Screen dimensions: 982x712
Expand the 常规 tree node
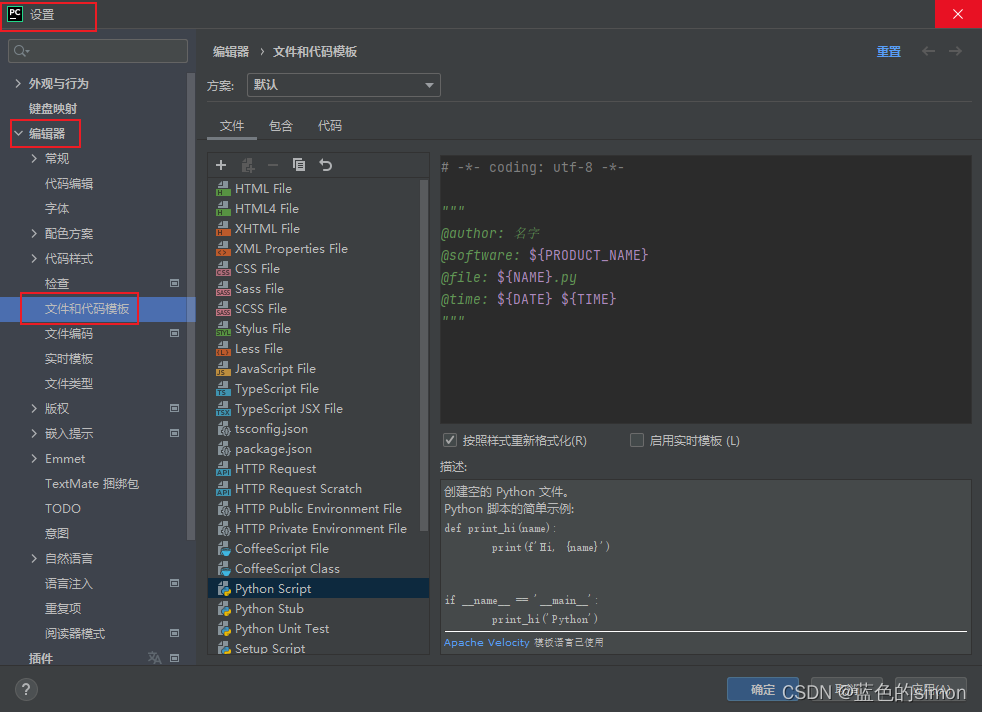click(34, 158)
